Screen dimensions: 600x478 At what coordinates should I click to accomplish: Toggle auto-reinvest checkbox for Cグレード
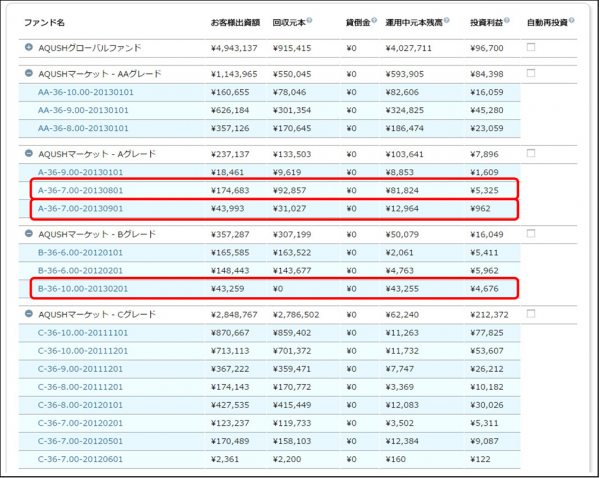tap(531, 314)
